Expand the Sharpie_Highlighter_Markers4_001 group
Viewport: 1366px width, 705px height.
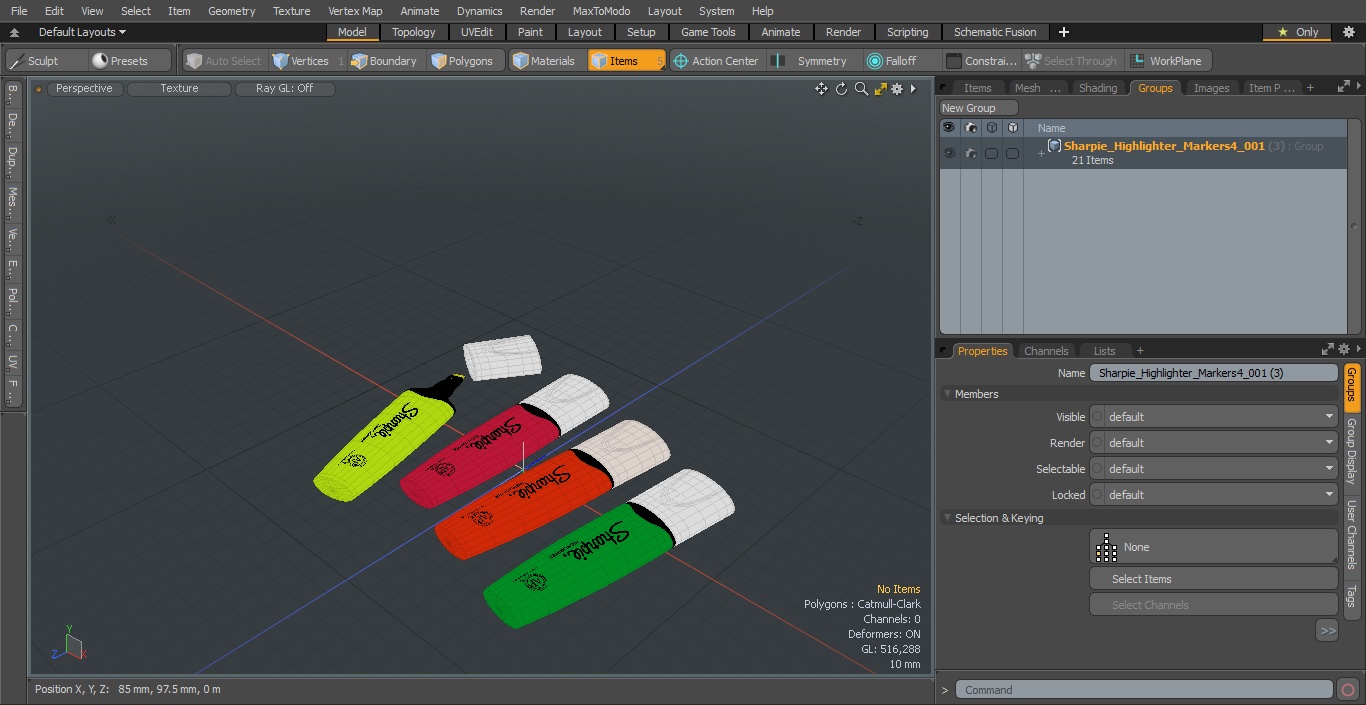(1041, 154)
